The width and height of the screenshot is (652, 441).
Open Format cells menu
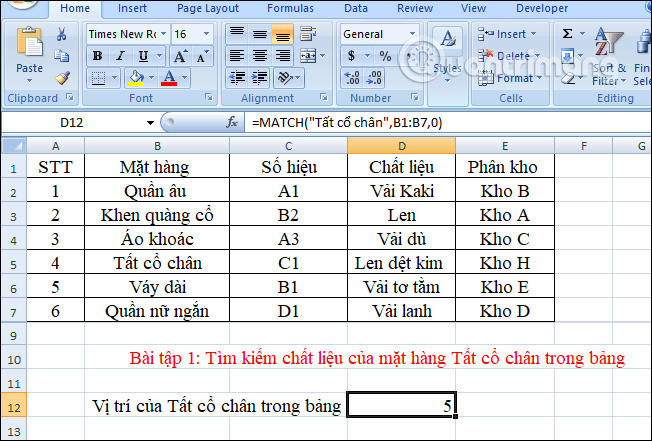pos(510,78)
